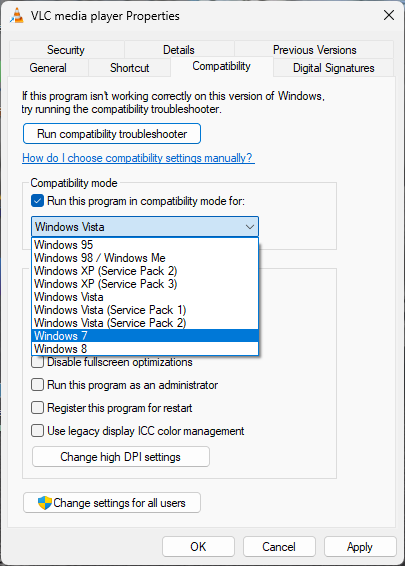Collapse the compatibility mode dropdown arrow
Viewport: 405px width, 566px height.
[x=249, y=227]
